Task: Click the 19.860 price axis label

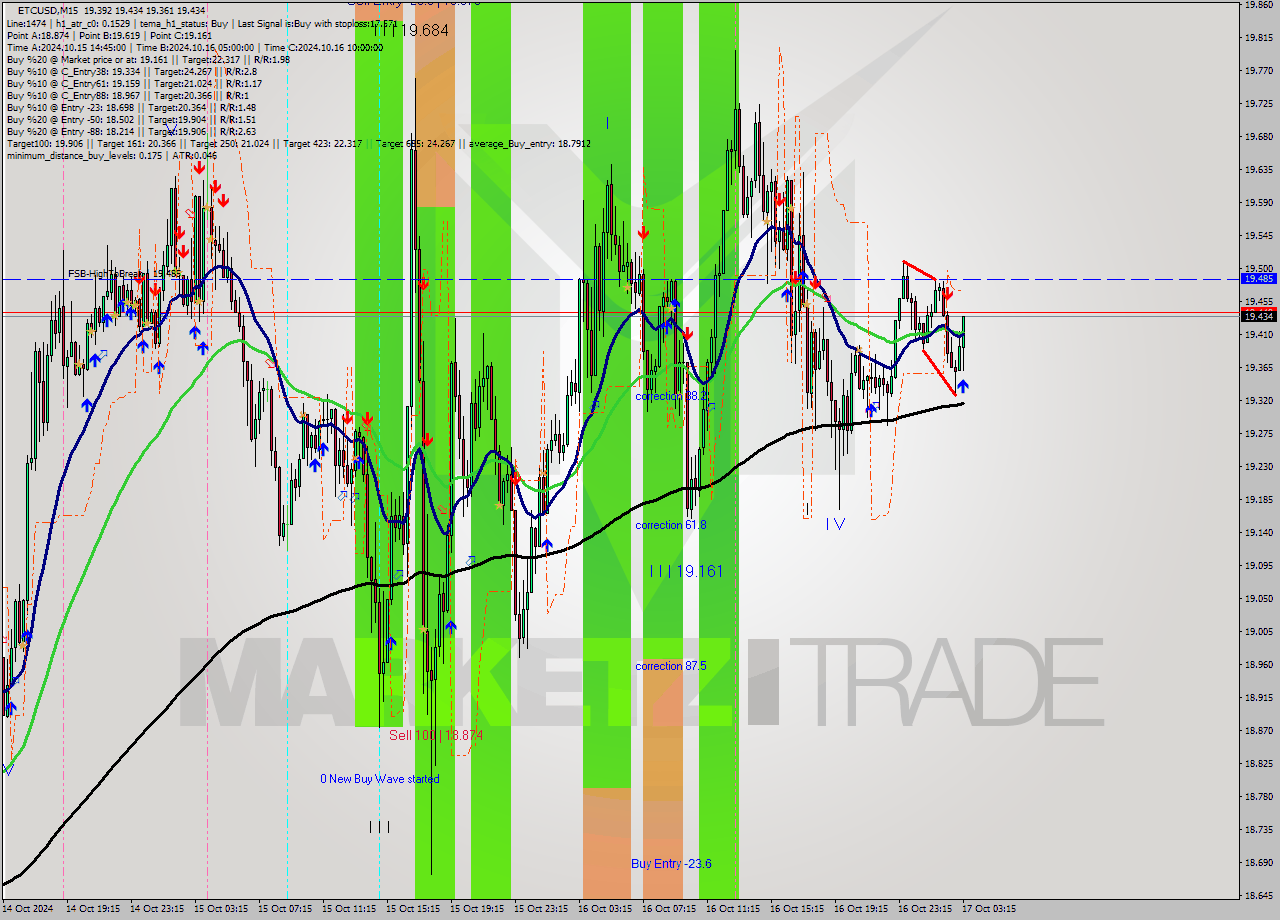Action: pos(1258,5)
